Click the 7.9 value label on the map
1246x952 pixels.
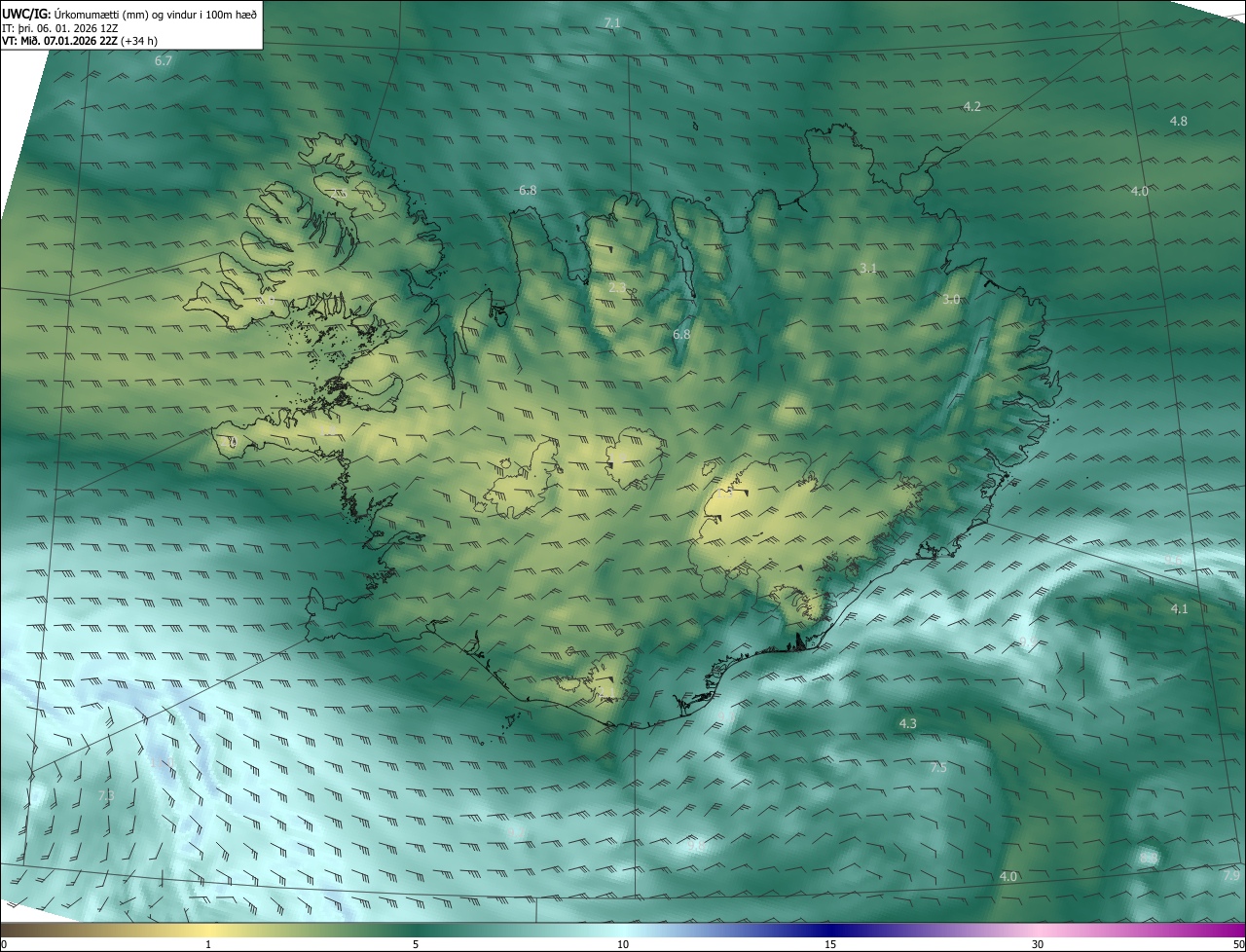1231,876
